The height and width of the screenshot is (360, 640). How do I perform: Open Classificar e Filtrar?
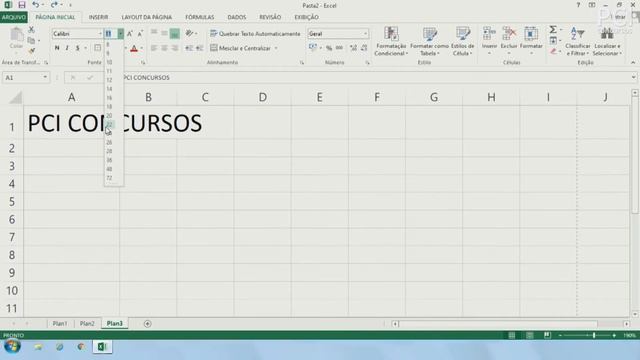(x=578, y=41)
